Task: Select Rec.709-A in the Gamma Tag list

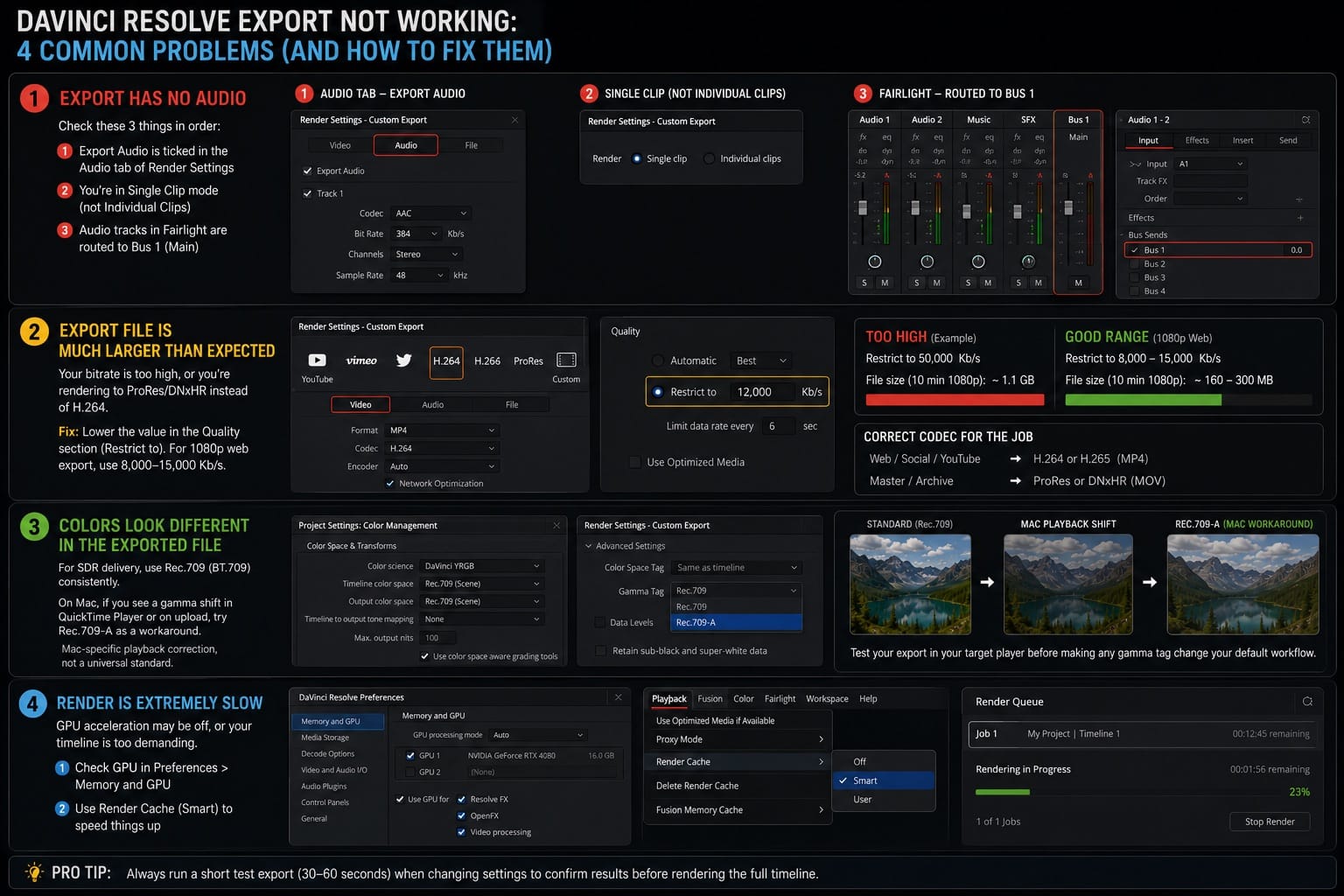Action: tap(736, 622)
